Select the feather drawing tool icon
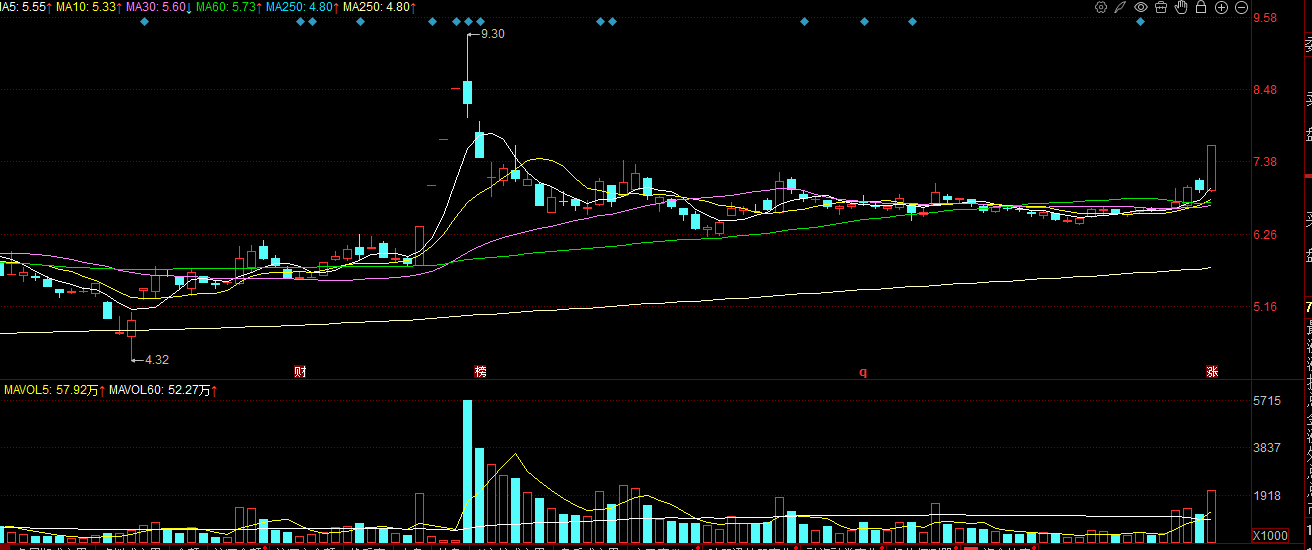This screenshot has width=1312, height=550. pos(1121,7)
